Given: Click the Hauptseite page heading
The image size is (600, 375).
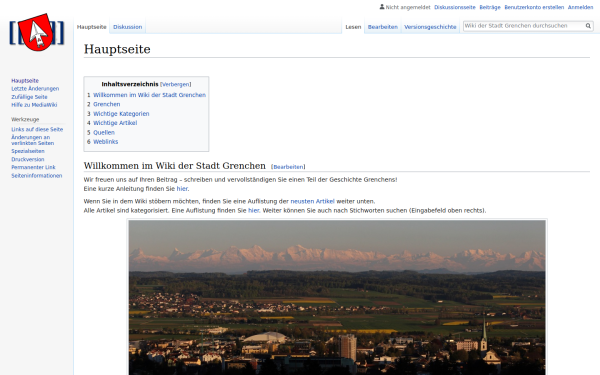Looking at the screenshot, I should (117, 49).
